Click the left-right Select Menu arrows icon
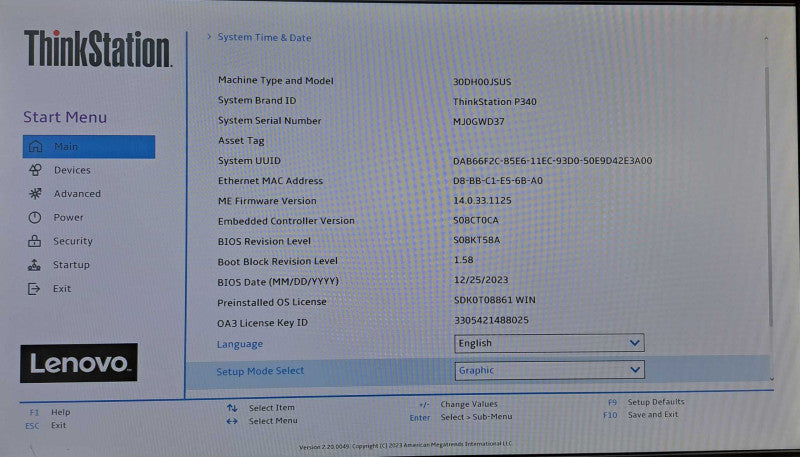Viewport: 800px width, 457px height. click(x=232, y=421)
